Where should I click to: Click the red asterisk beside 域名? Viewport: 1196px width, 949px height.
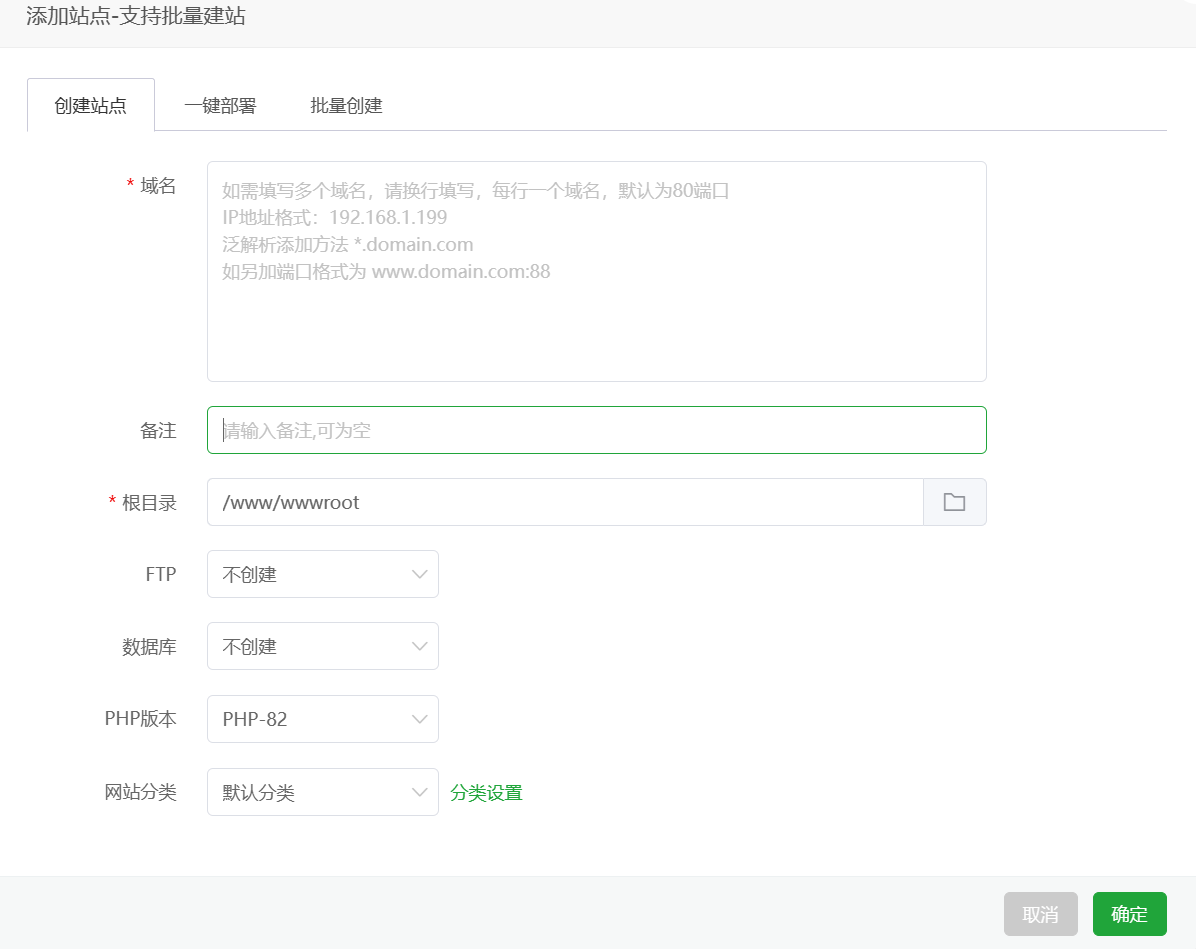128,184
